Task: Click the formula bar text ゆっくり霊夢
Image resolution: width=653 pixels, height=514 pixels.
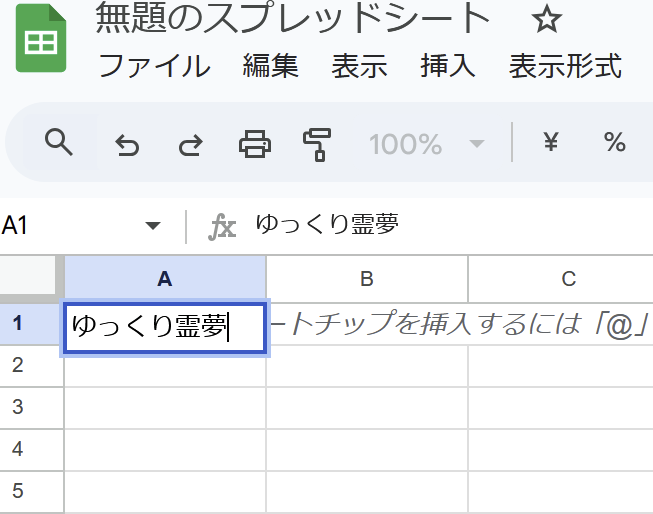Action: point(327,225)
